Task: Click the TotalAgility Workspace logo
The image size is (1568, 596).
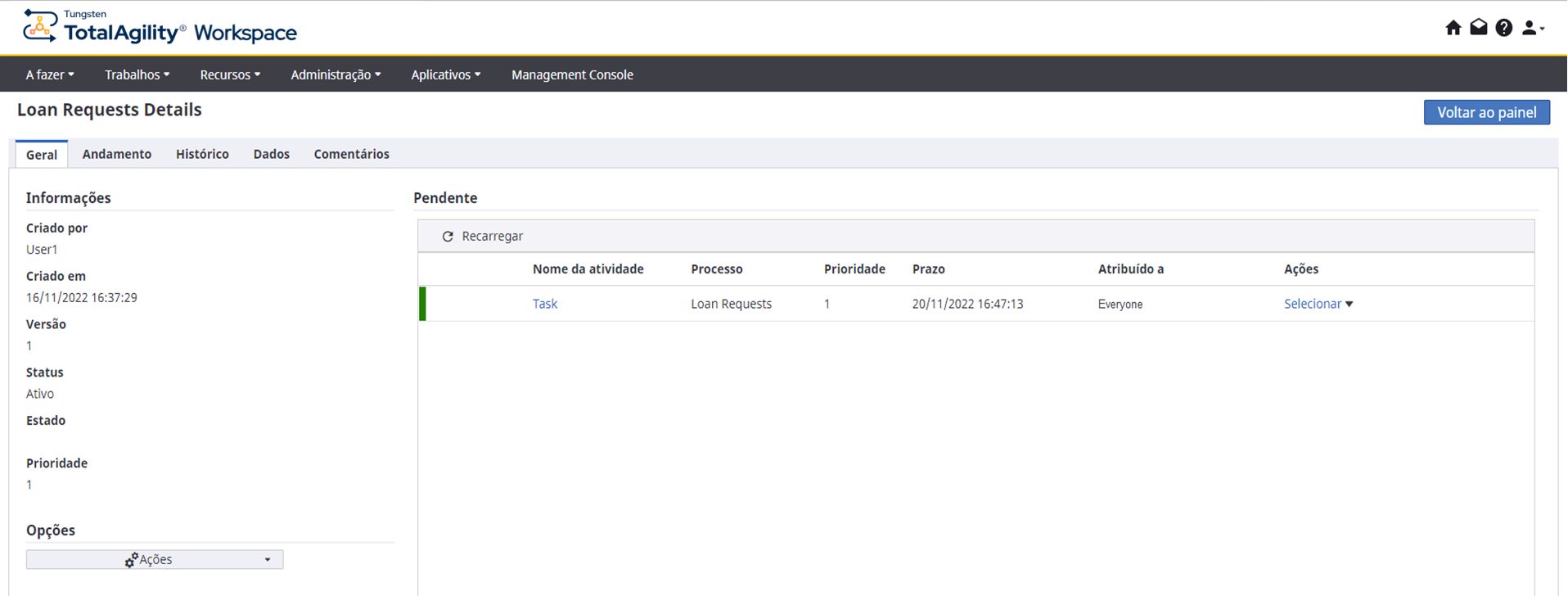Action: pyautogui.click(x=160, y=27)
